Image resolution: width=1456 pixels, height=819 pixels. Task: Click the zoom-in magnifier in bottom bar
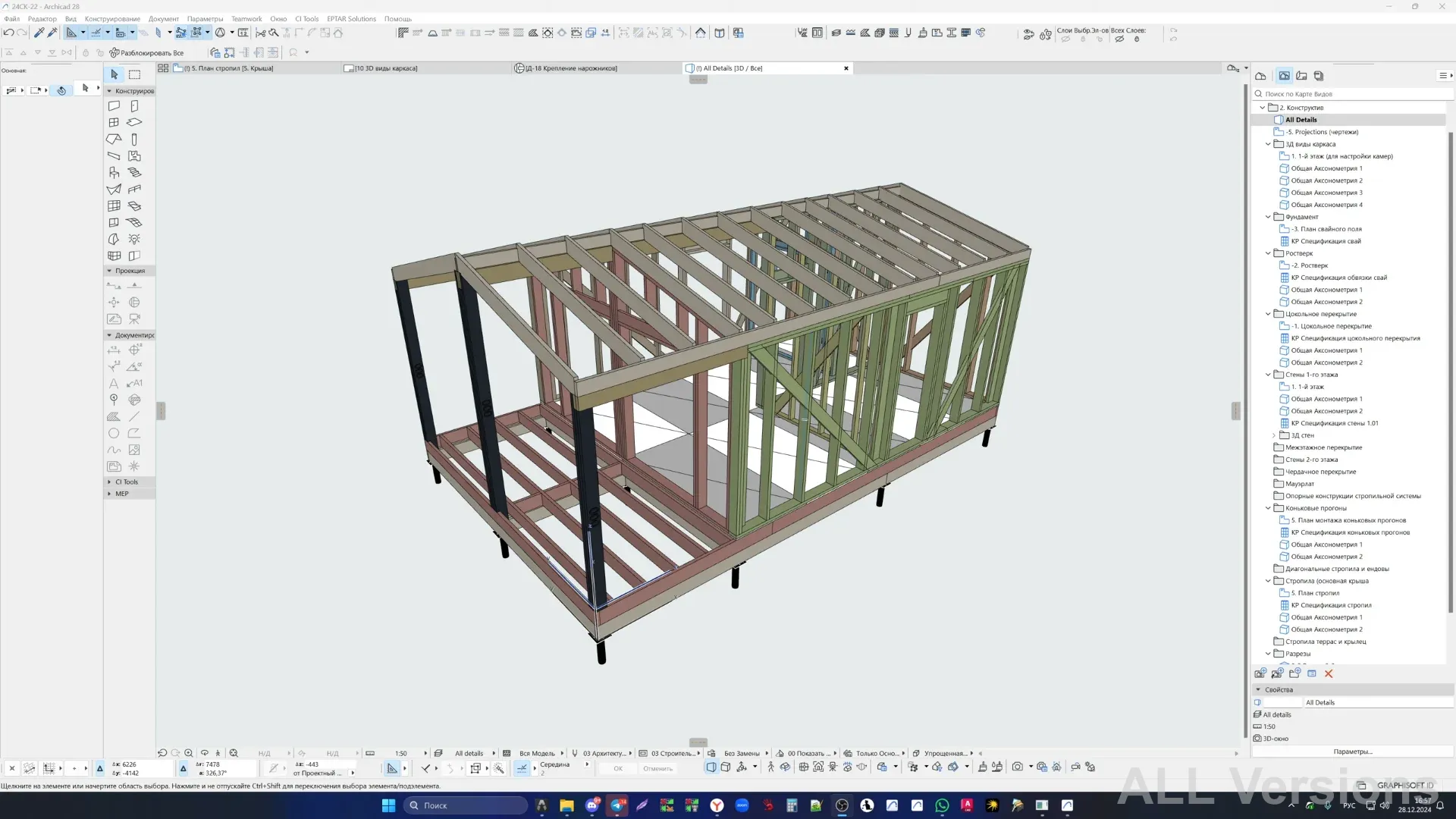189,753
